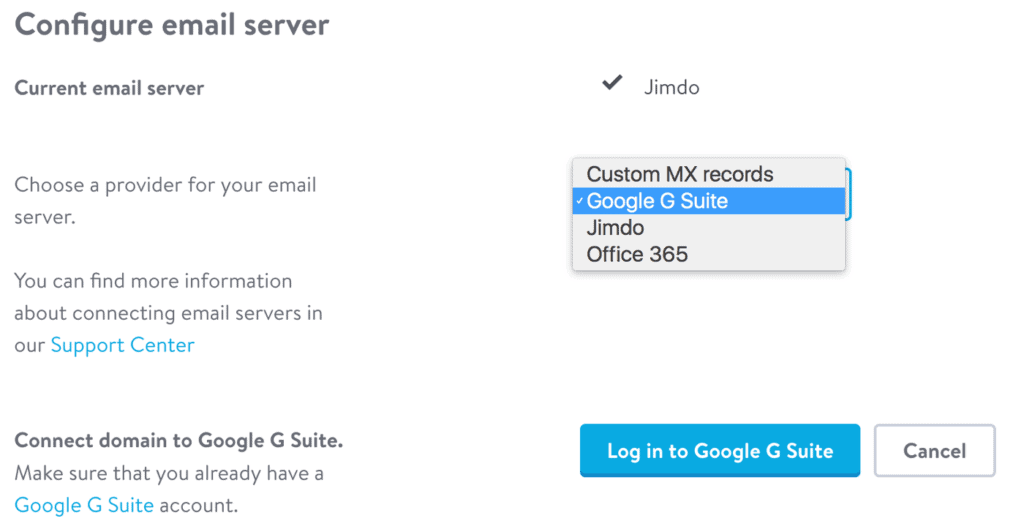This screenshot has height=532, width=1024.
Task: Click the Current email server label
Action: pyautogui.click(x=109, y=88)
